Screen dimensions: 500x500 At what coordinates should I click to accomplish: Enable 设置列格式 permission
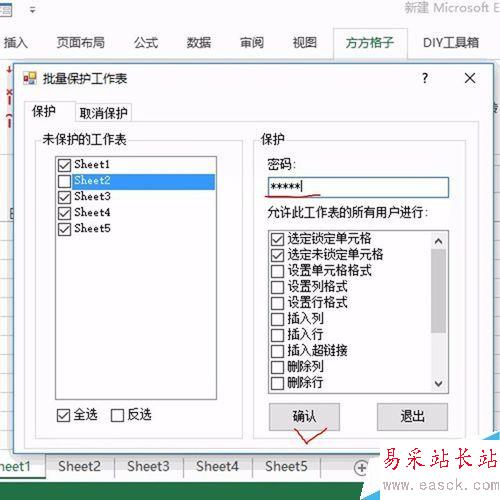[277, 287]
